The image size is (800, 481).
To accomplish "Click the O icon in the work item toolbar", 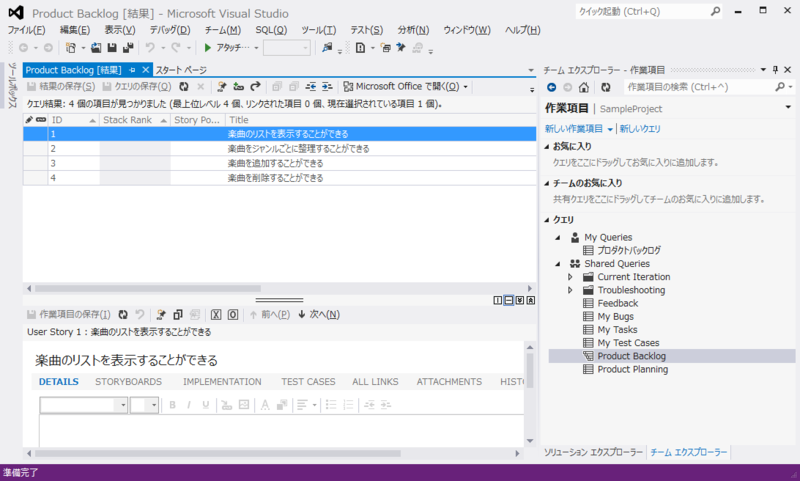I will pos(233,315).
